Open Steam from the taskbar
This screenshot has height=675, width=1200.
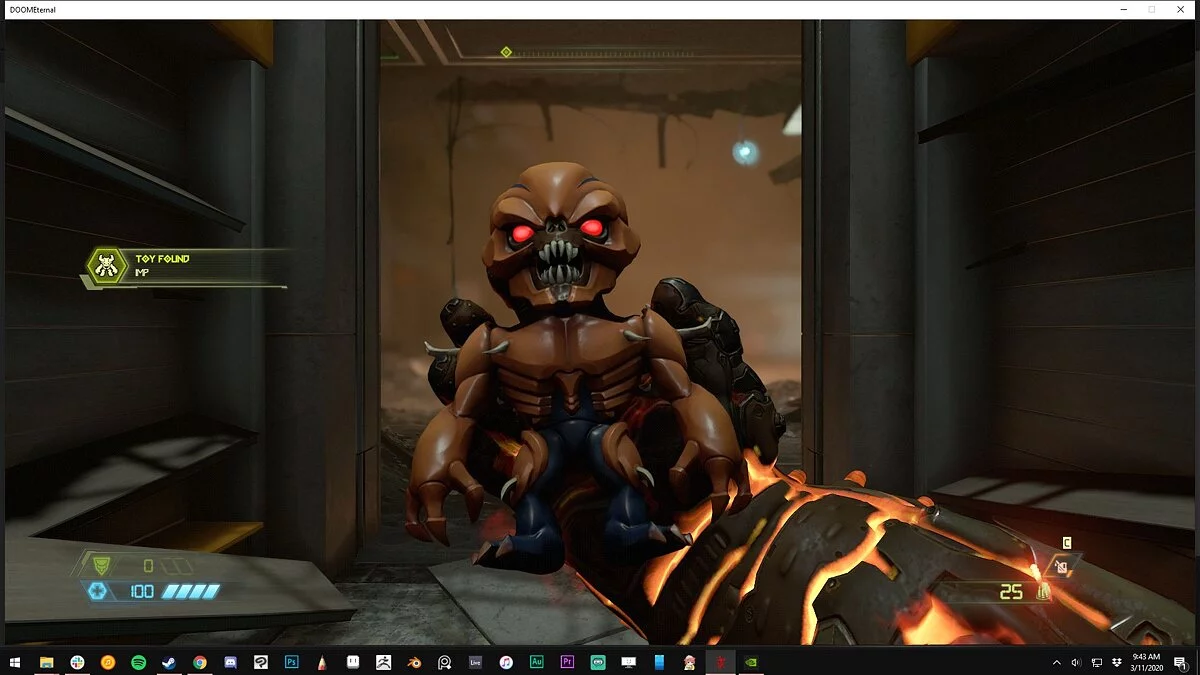click(x=169, y=662)
